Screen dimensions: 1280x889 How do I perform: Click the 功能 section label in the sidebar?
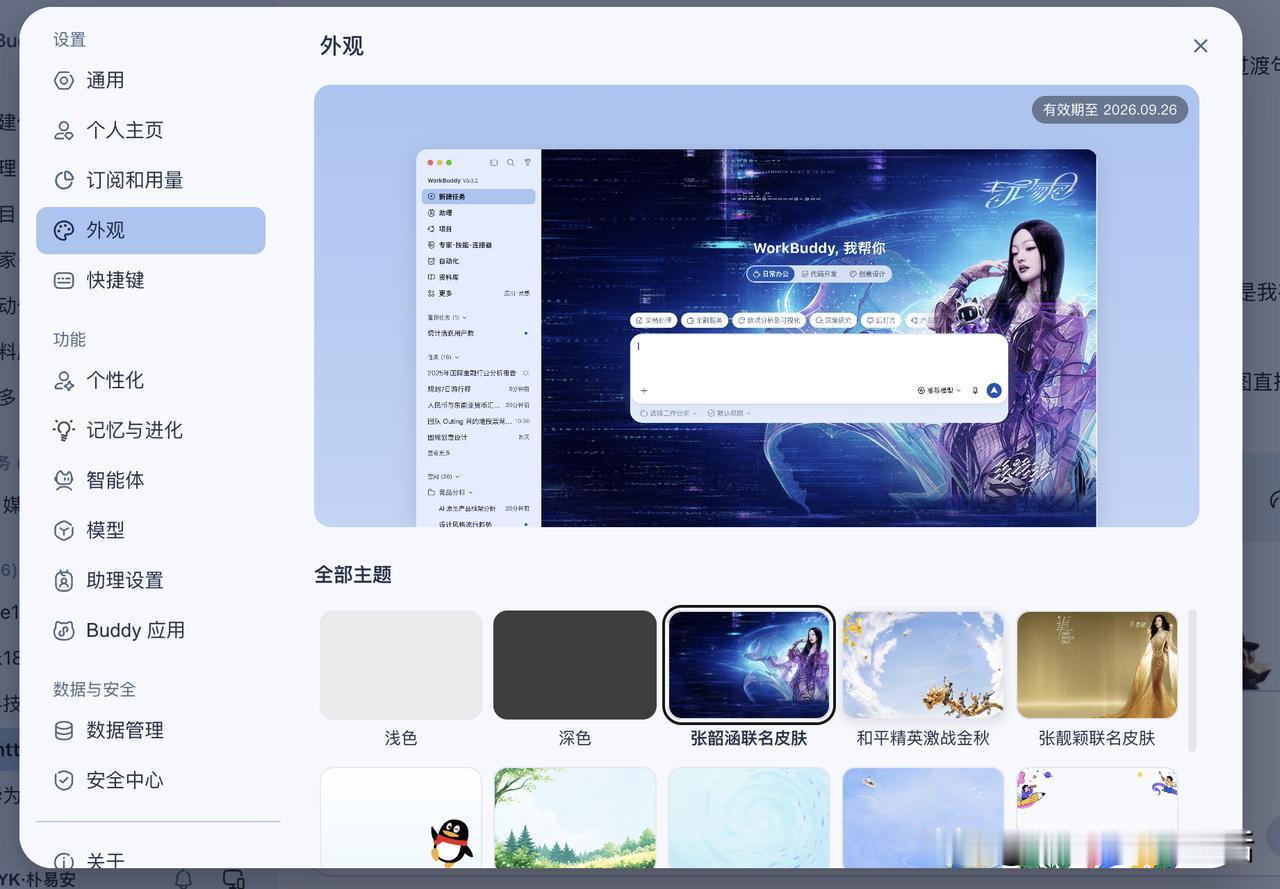pos(70,339)
